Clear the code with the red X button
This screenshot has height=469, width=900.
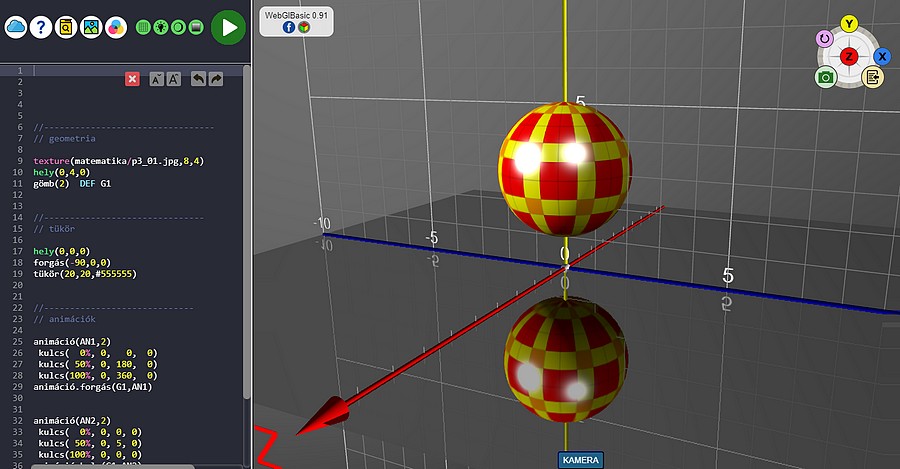point(132,79)
